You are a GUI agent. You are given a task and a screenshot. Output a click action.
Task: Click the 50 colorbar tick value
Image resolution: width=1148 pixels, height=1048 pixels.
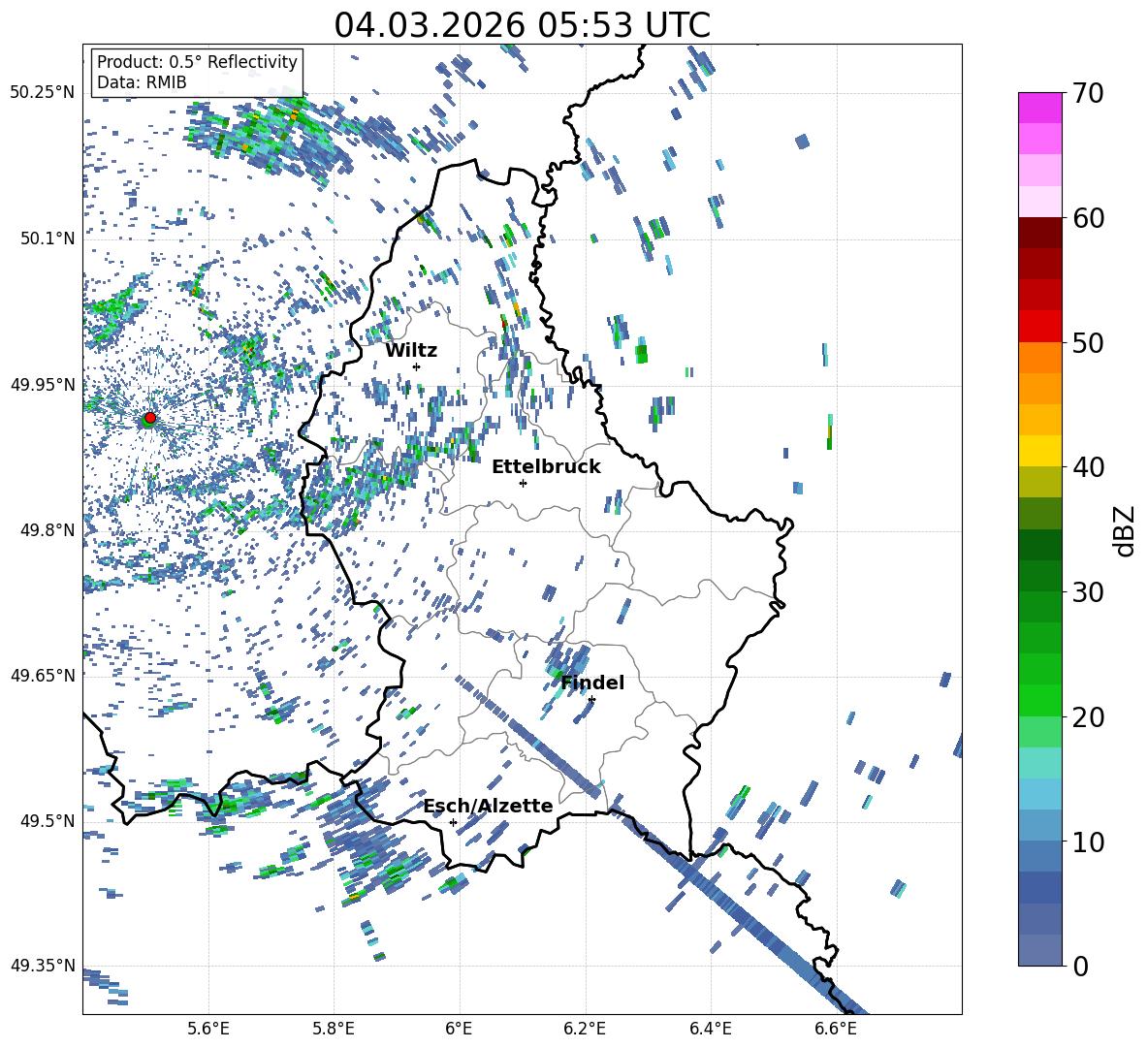1087,342
